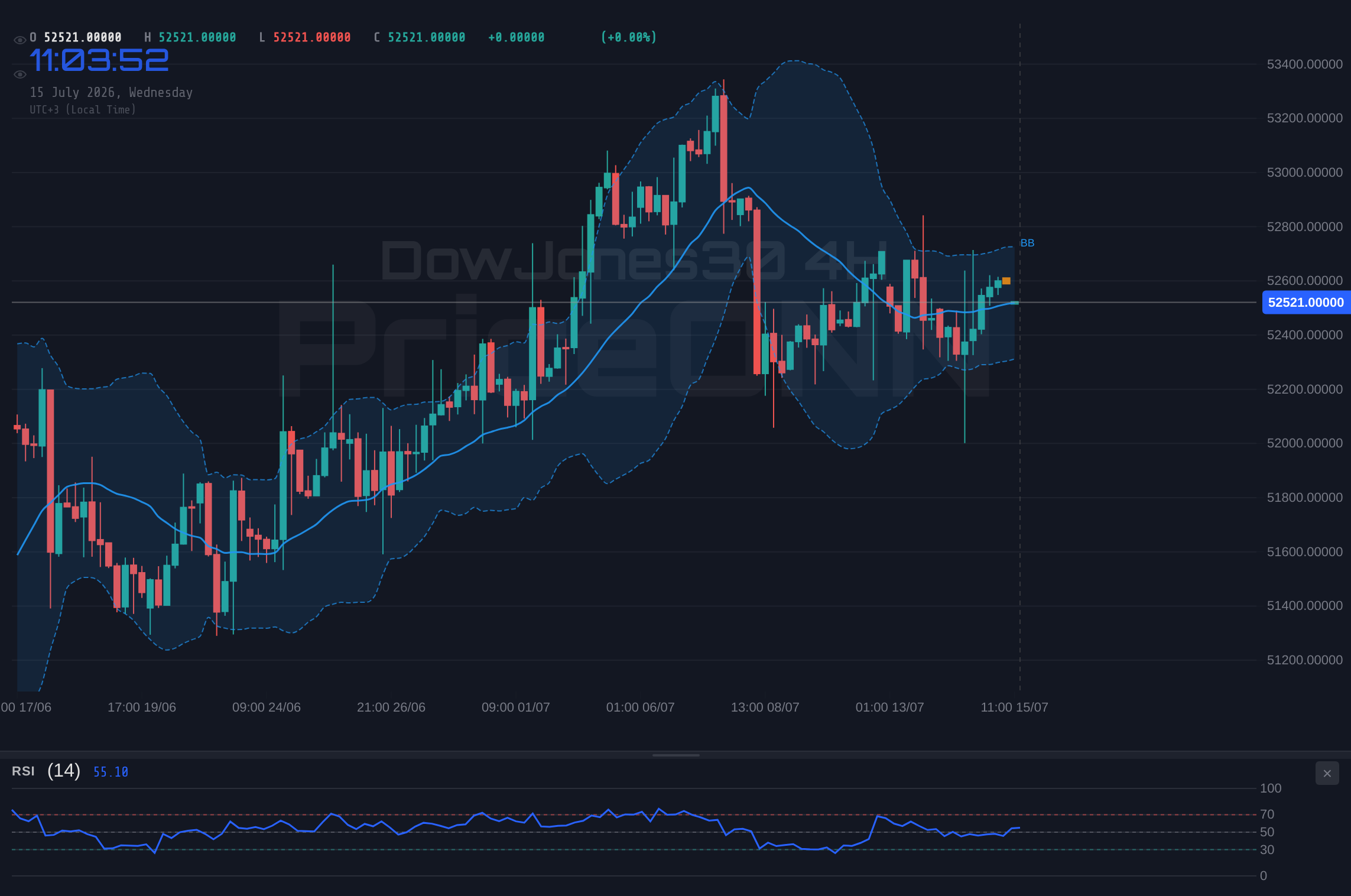Screen dimensions: 1351x896
Task: Click the RSI label in the indicator pane
Action: (24, 771)
